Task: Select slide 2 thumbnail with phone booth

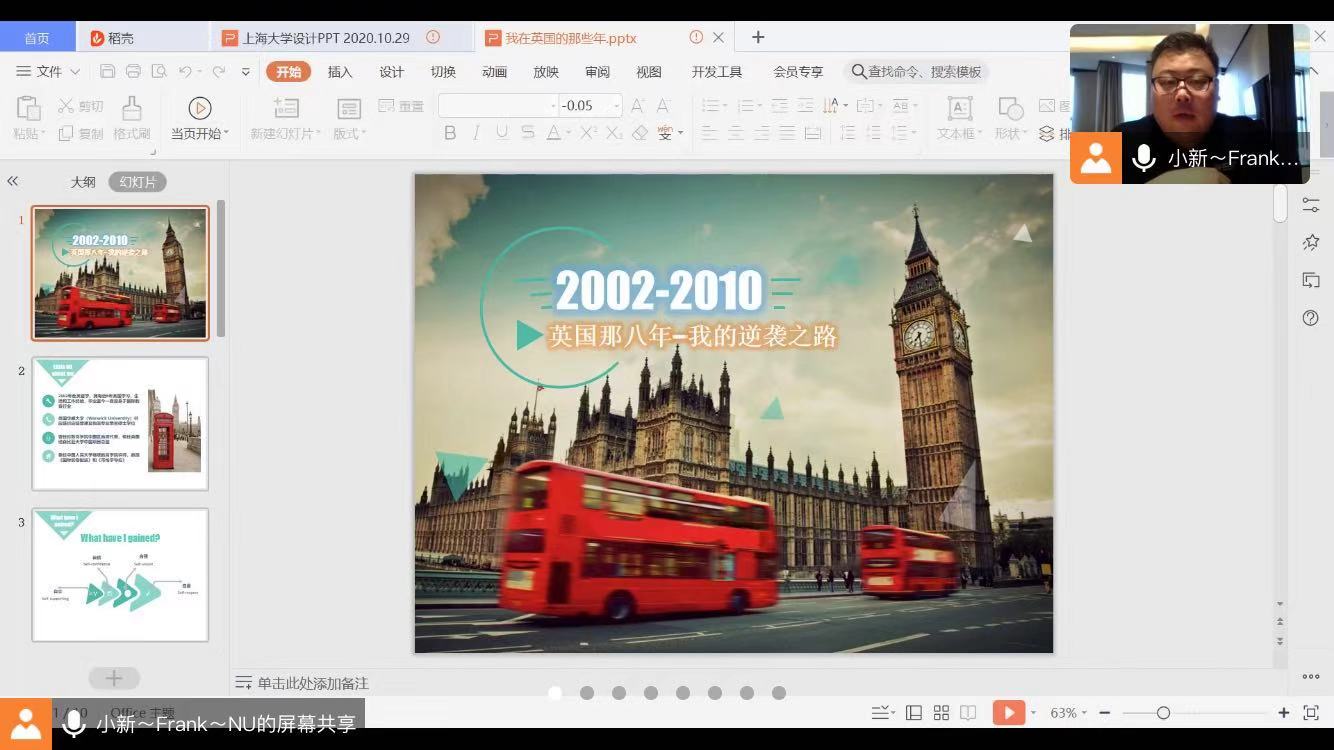Action: click(120, 424)
